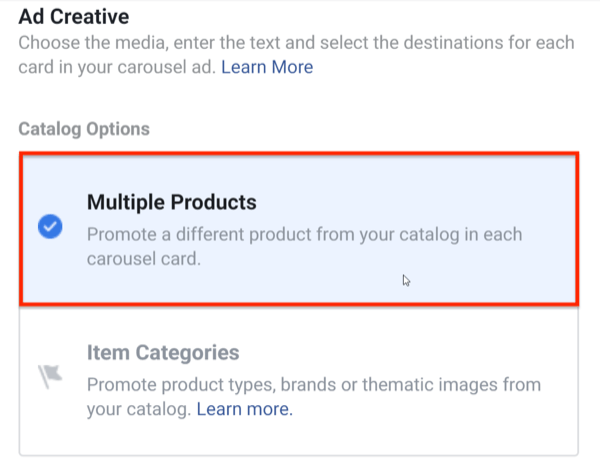Click the 'Promote a different product' description line

pyautogui.click(x=304, y=233)
